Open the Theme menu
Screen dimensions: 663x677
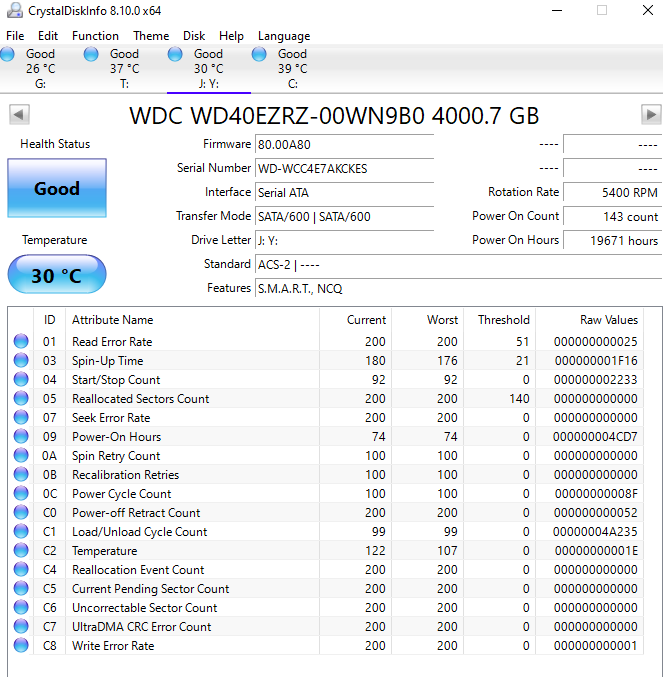pos(151,36)
